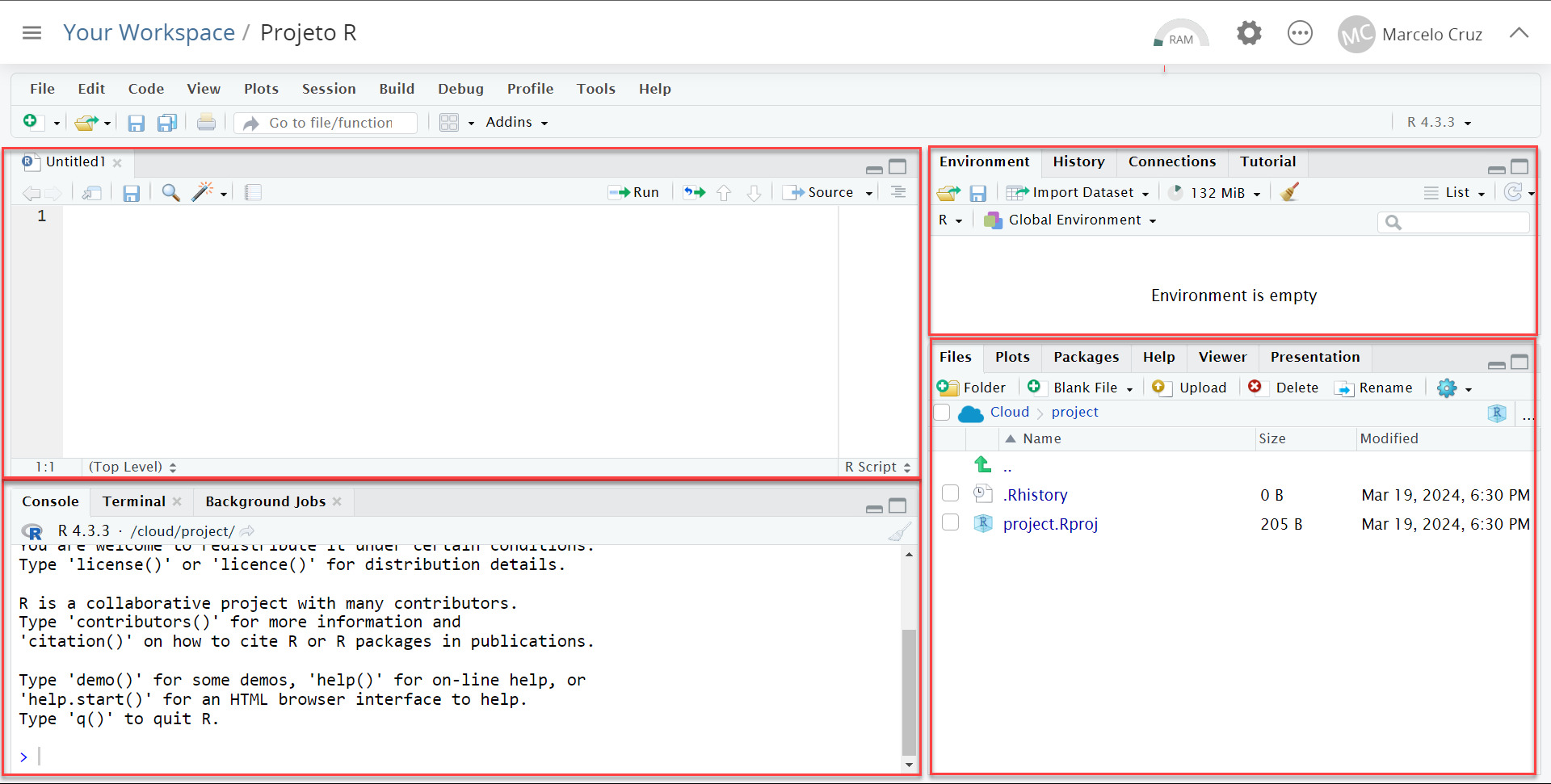Load workspace in Environment pane
The width and height of the screenshot is (1551, 784).
point(948,193)
